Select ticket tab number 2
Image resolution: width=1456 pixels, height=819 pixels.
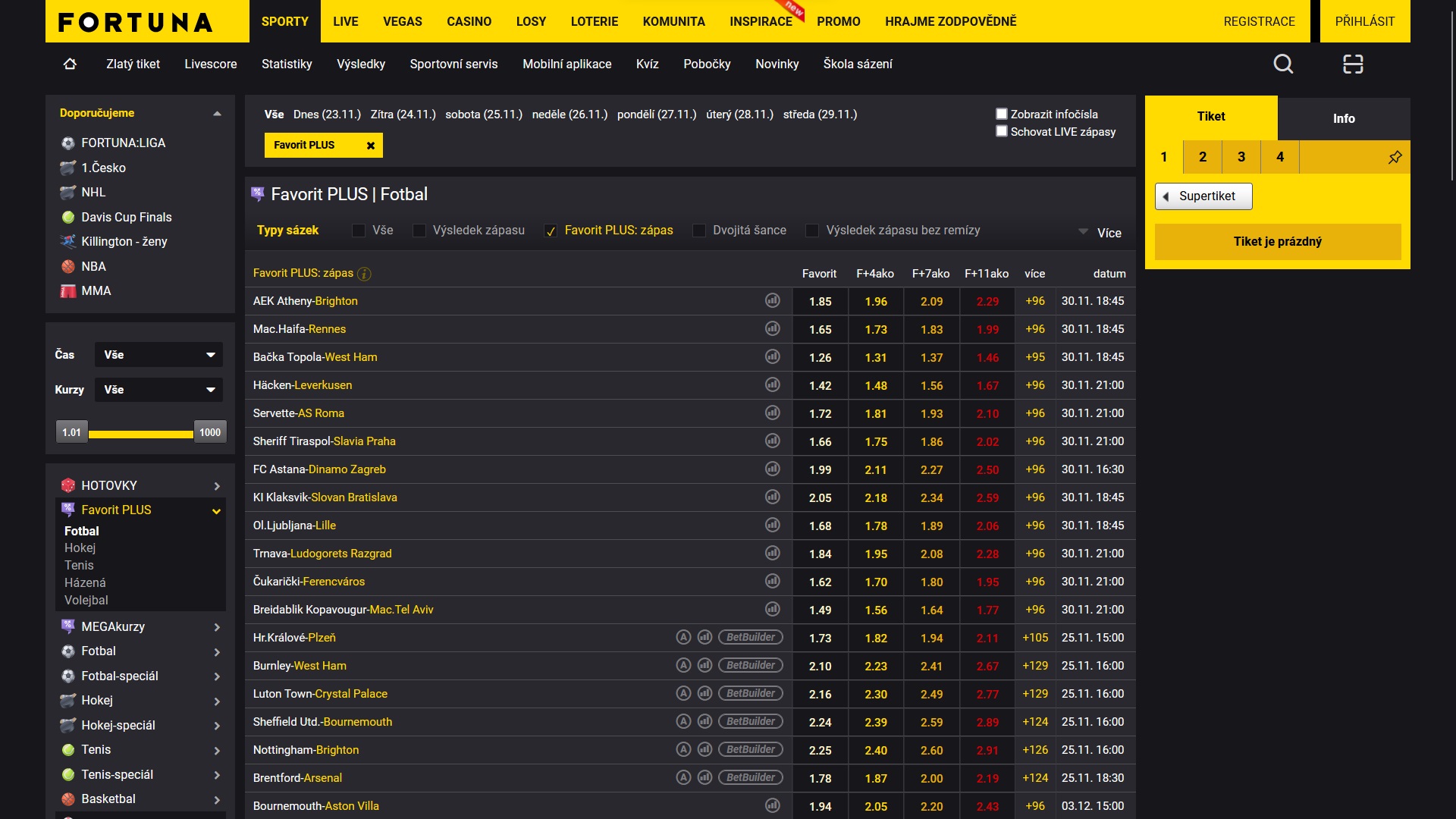click(x=1203, y=157)
